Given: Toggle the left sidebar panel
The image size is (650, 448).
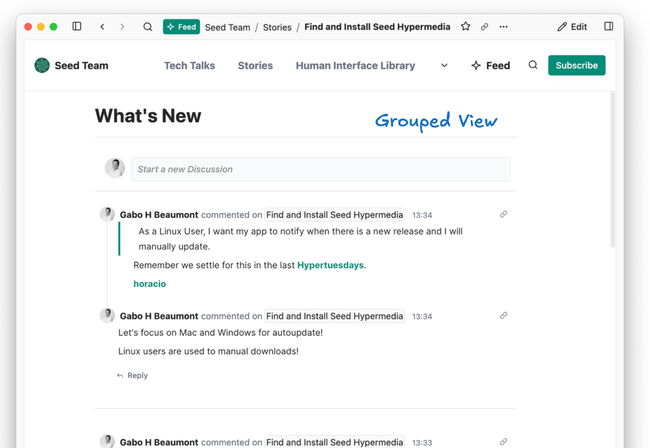Looking at the screenshot, I should [77, 27].
